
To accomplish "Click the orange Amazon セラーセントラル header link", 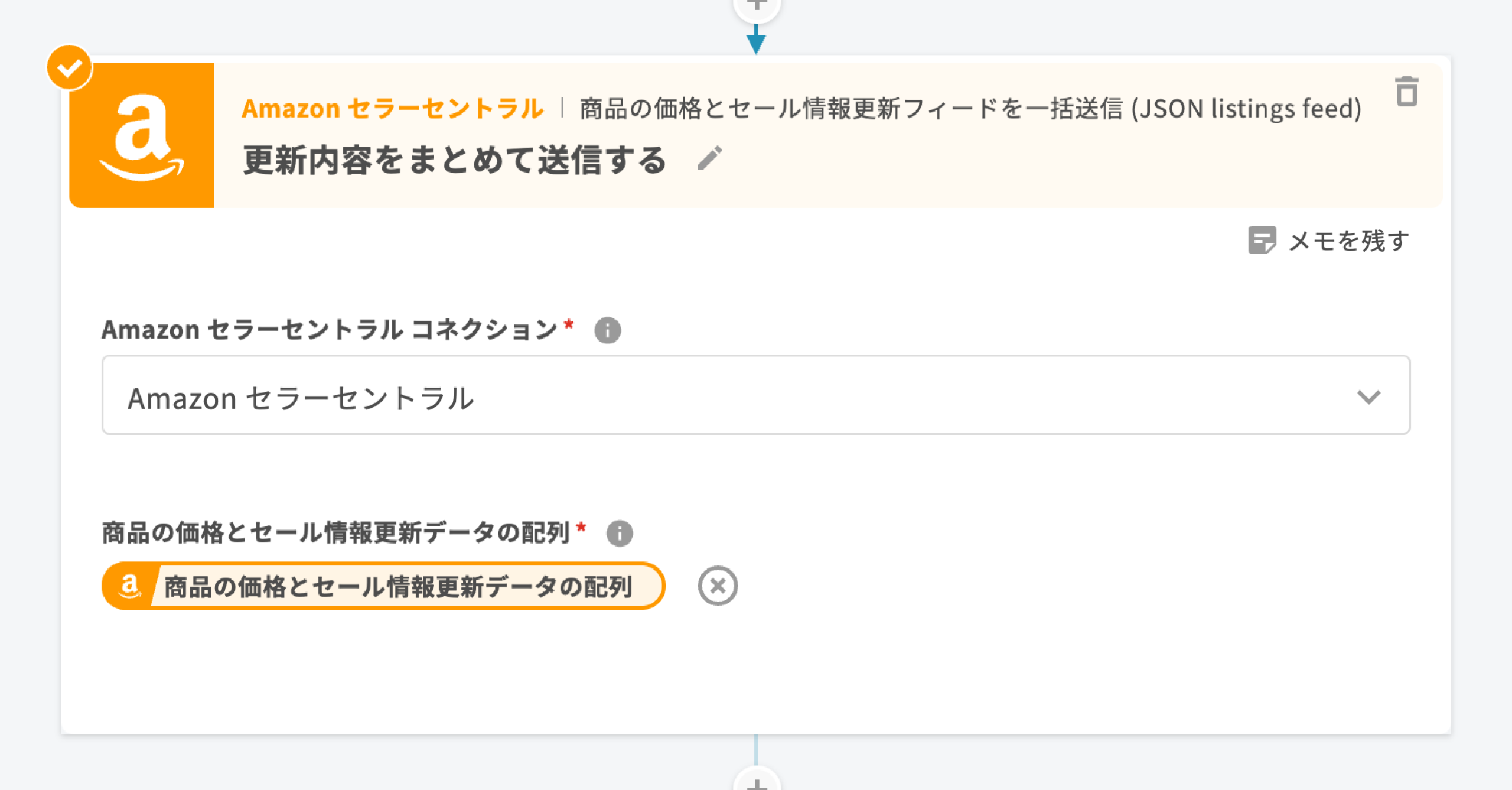I will tap(393, 109).
